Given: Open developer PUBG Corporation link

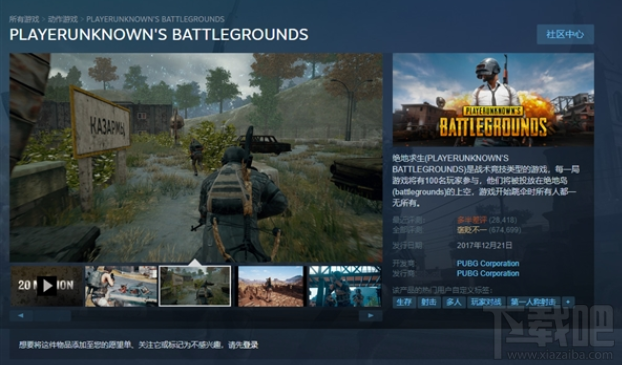Looking at the screenshot, I should [488, 263].
